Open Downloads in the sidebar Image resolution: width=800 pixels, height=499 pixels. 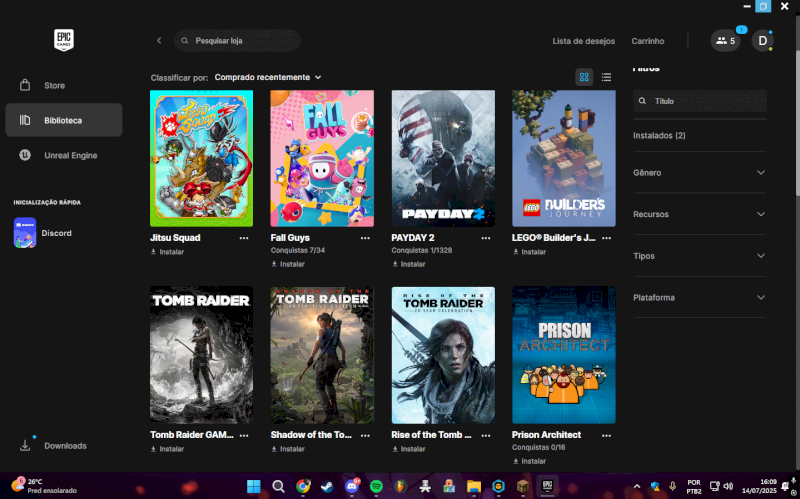(64, 445)
